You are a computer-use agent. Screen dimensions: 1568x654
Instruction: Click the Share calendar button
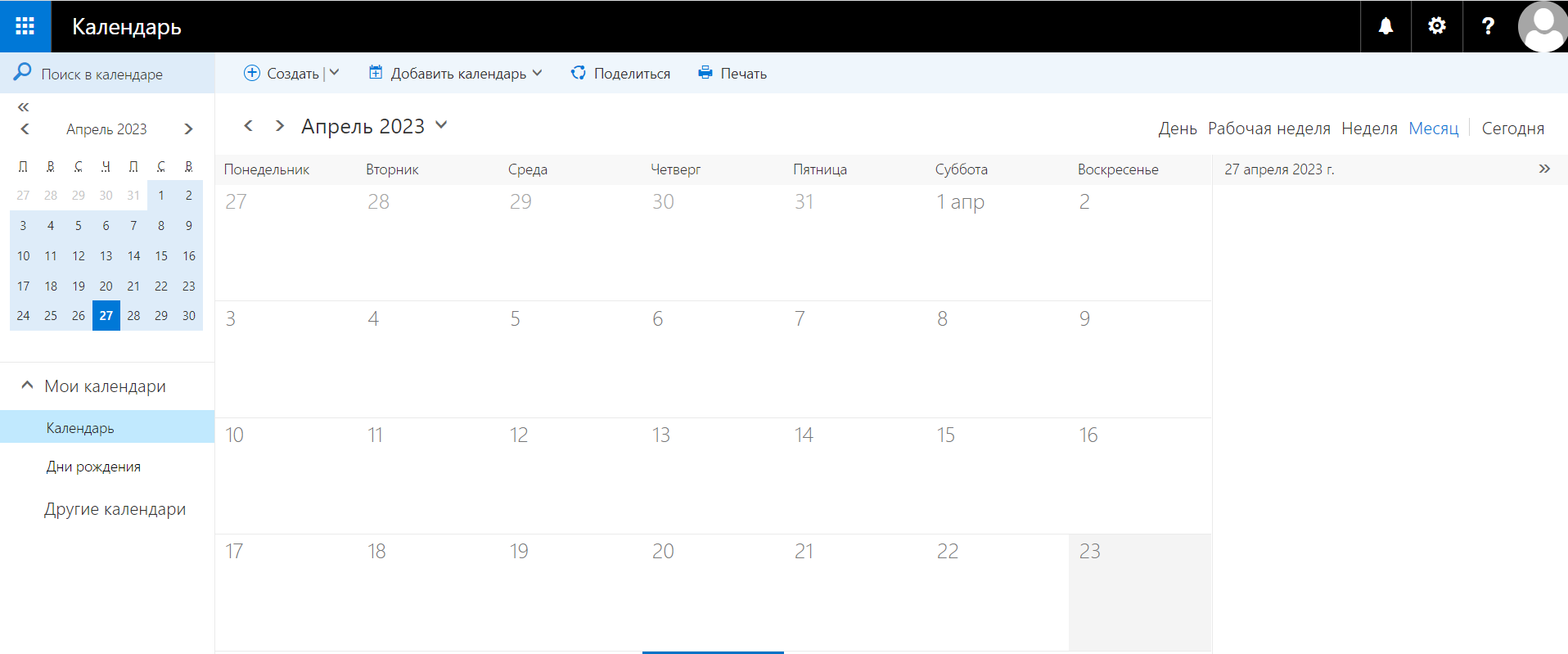(620, 73)
